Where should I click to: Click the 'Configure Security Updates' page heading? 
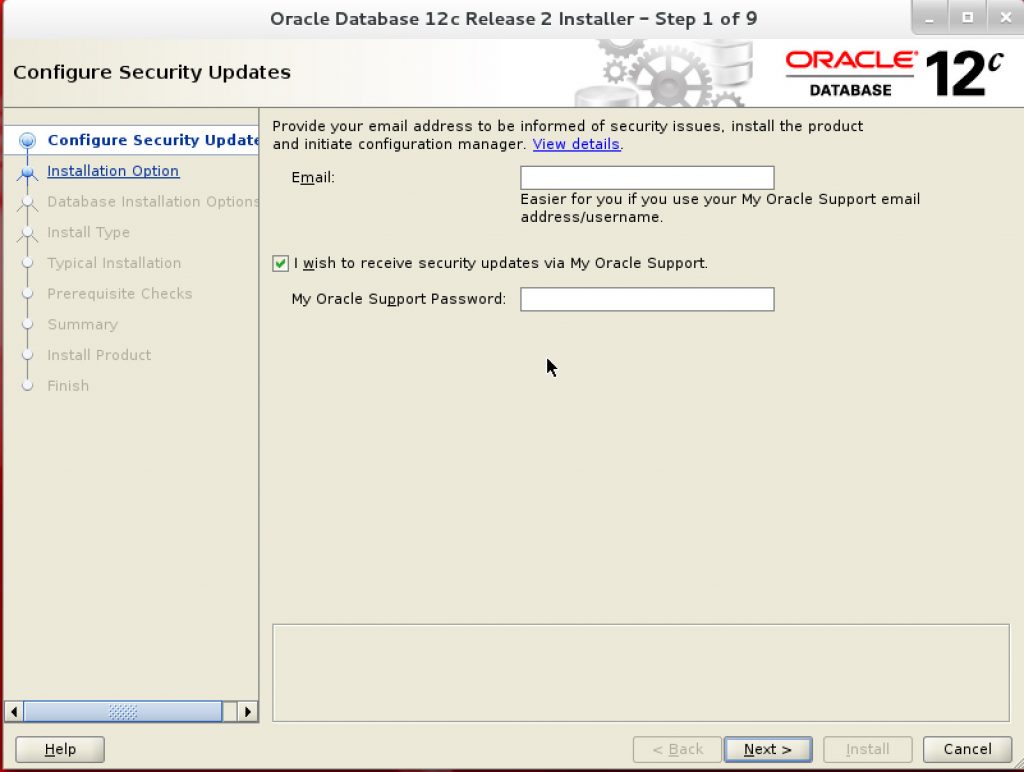[x=152, y=72]
